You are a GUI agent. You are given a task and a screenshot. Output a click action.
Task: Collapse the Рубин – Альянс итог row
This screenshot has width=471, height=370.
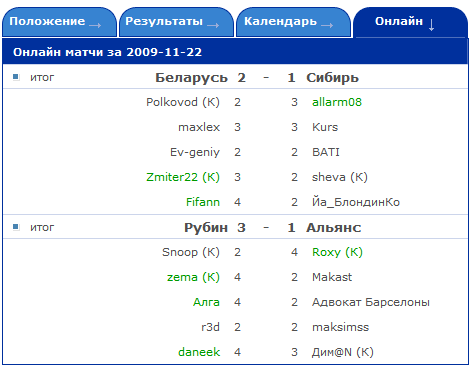coord(235,227)
